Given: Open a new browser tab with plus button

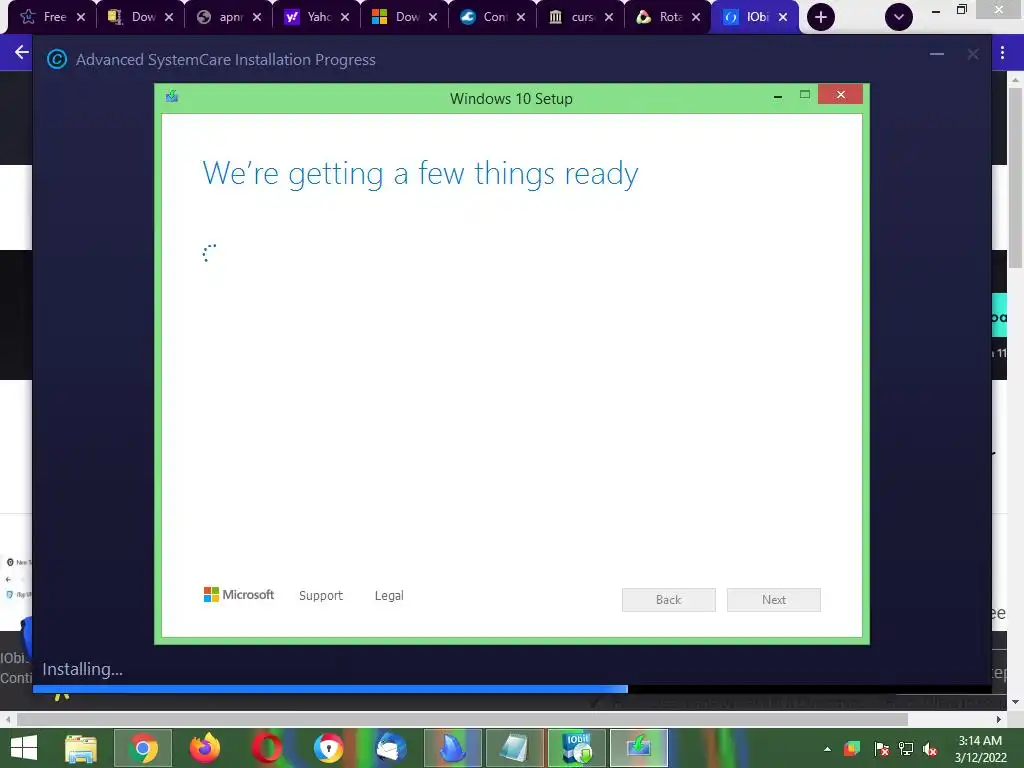Looking at the screenshot, I should coord(821,17).
